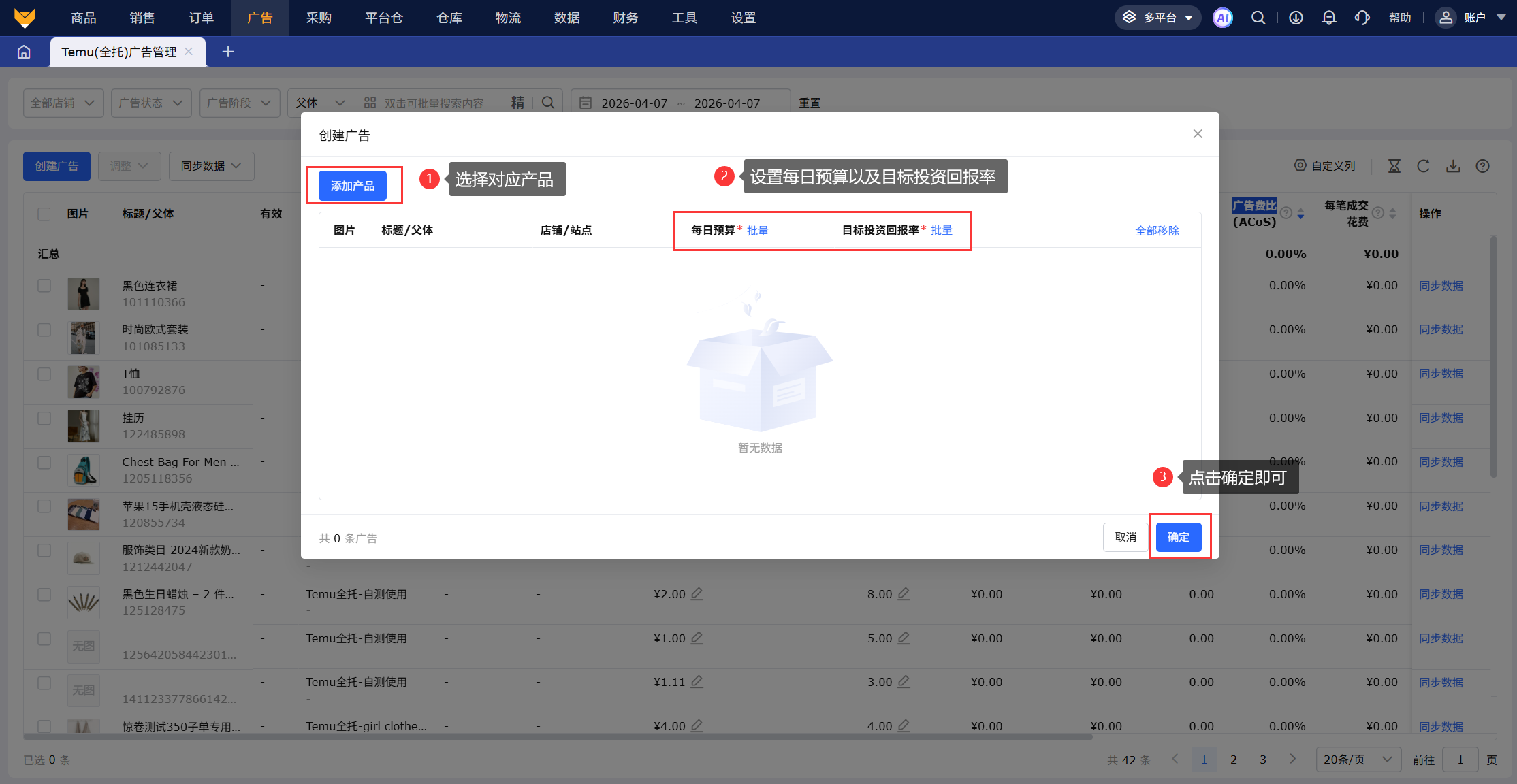Open customer support headset icon
The height and width of the screenshot is (784, 1517).
[1362, 18]
